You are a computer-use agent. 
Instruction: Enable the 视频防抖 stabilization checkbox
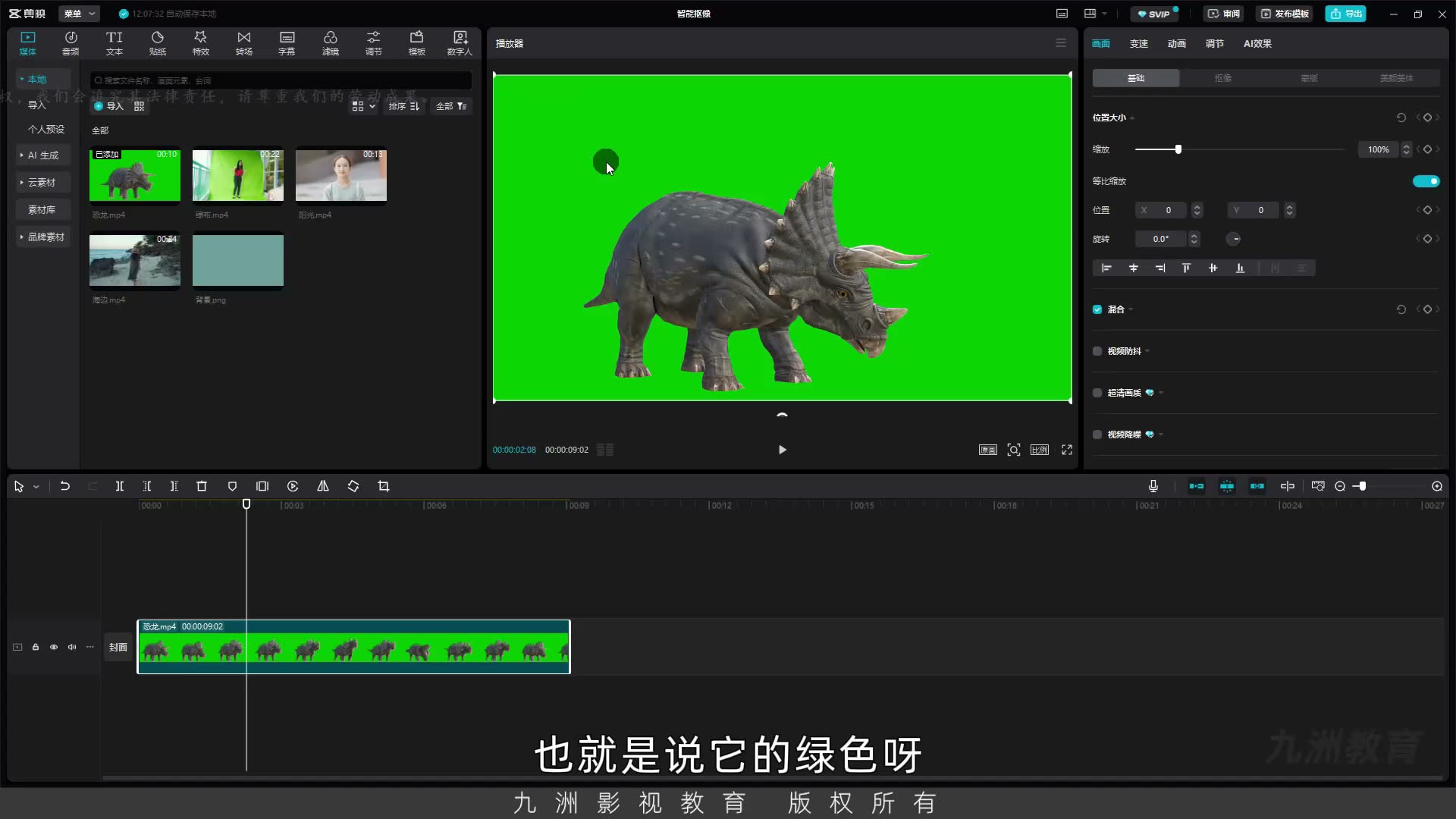pos(1097,351)
